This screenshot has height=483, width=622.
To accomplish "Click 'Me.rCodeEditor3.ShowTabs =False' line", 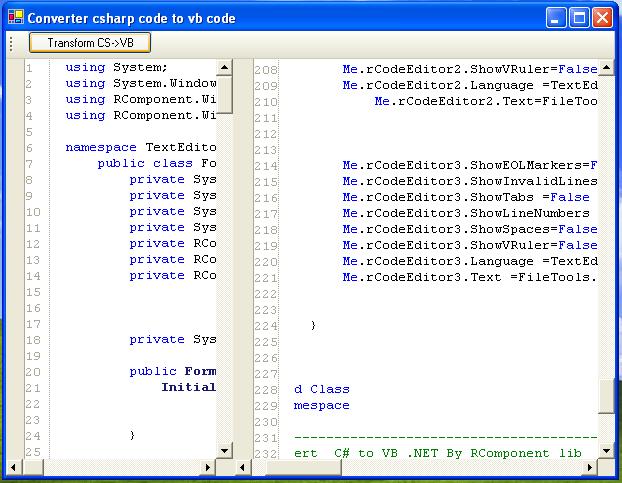I will coord(466,197).
